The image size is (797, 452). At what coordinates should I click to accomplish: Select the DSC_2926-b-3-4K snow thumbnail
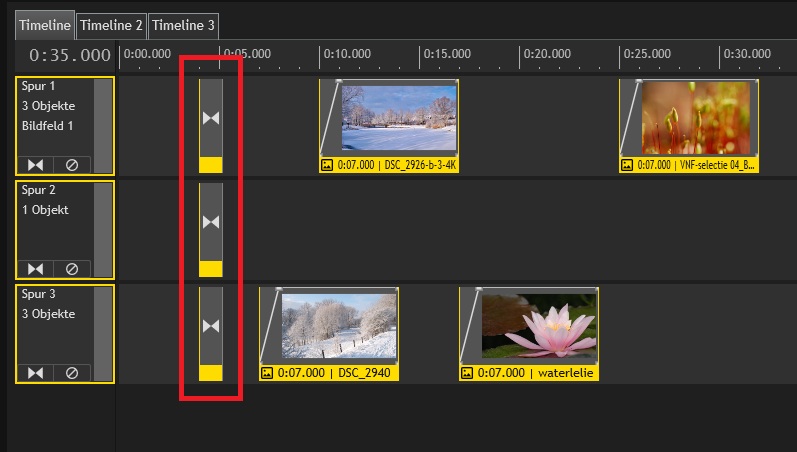[398, 118]
